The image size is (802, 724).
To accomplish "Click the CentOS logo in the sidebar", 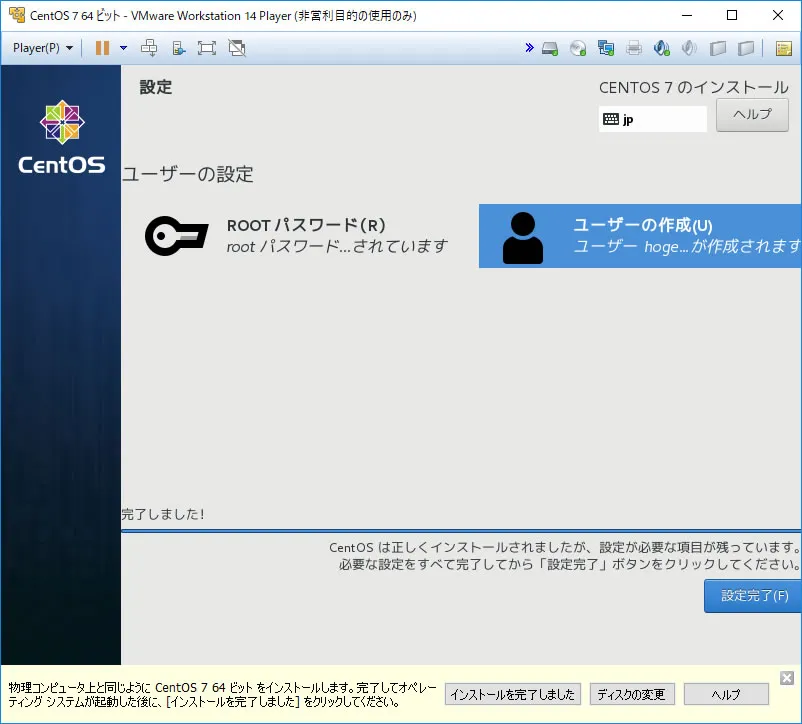I will click(62, 137).
